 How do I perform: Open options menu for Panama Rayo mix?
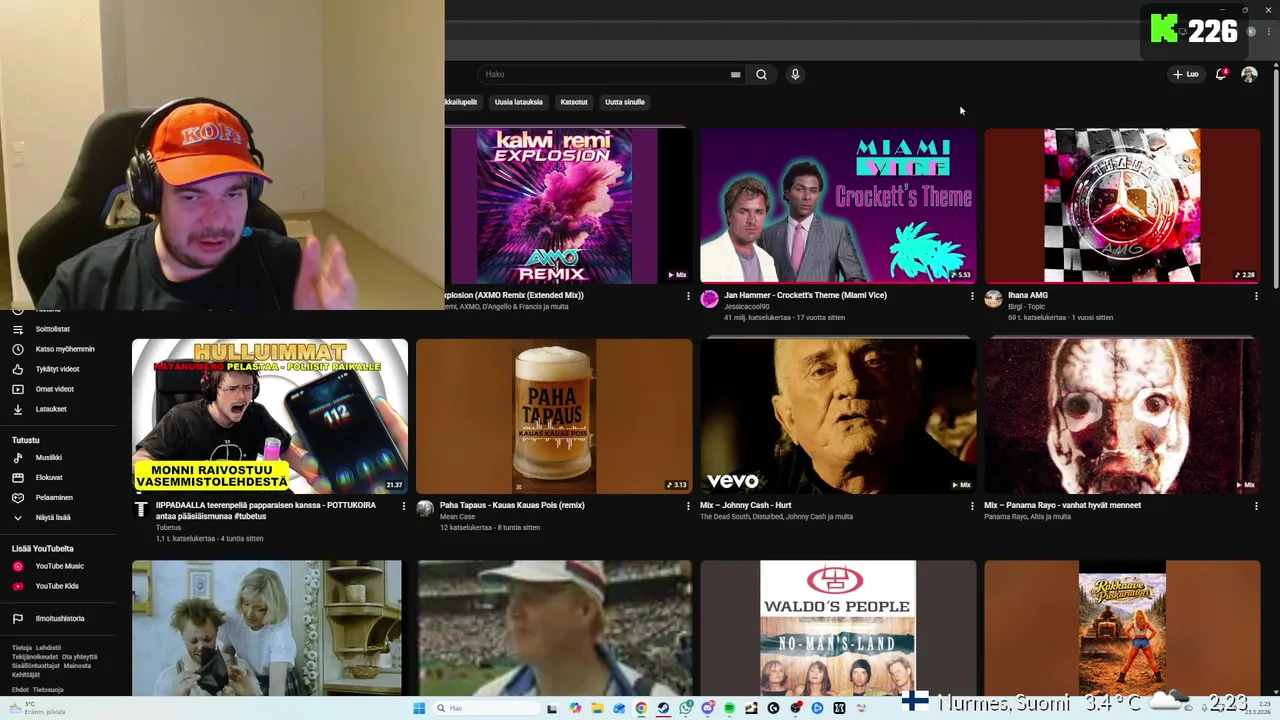coord(1256,506)
